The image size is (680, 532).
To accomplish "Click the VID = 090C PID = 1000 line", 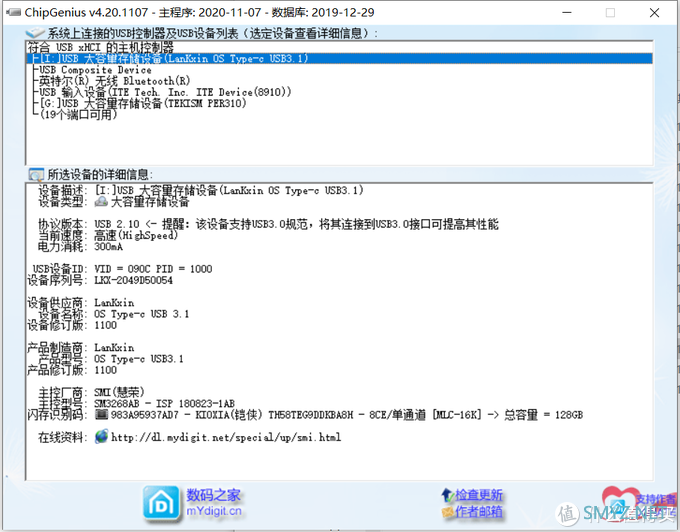I will (153, 269).
